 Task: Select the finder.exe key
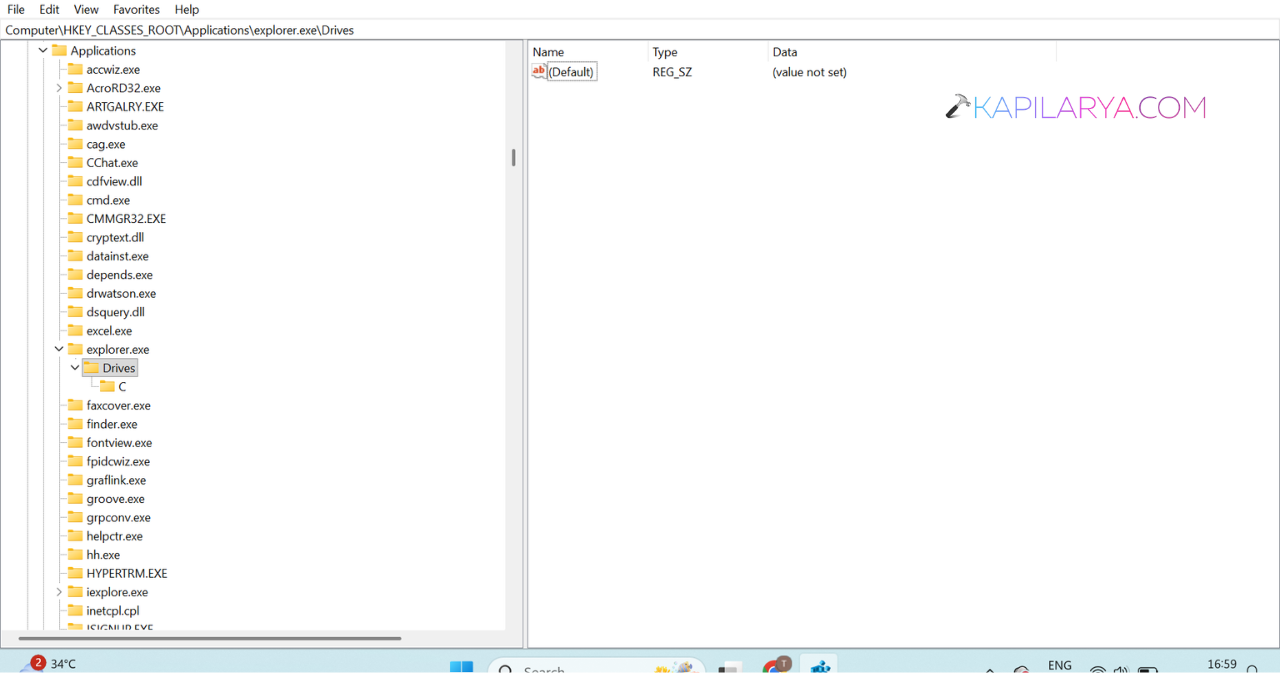tap(112, 424)
